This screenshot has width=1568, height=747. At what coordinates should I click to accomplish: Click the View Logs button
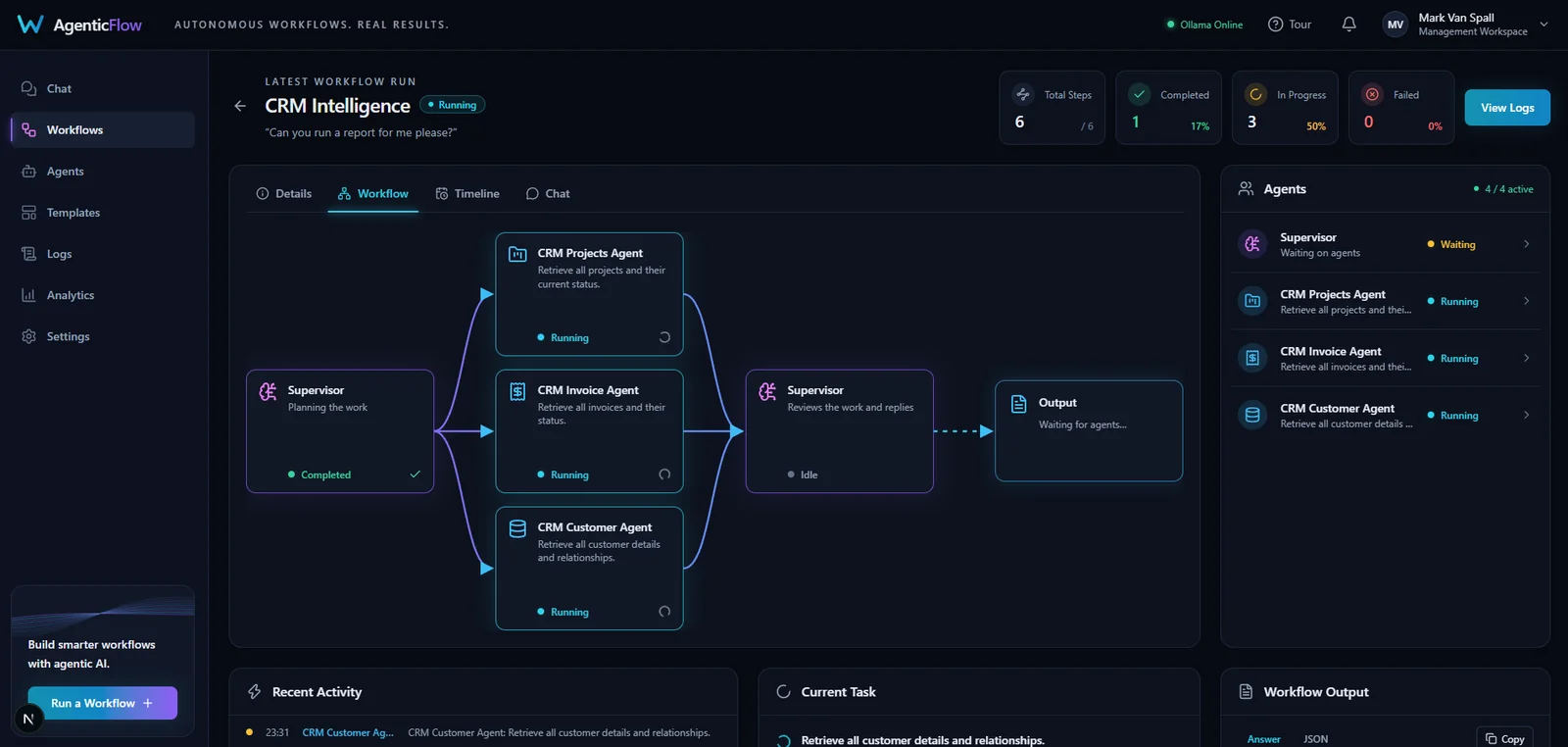pos(1507,108)
